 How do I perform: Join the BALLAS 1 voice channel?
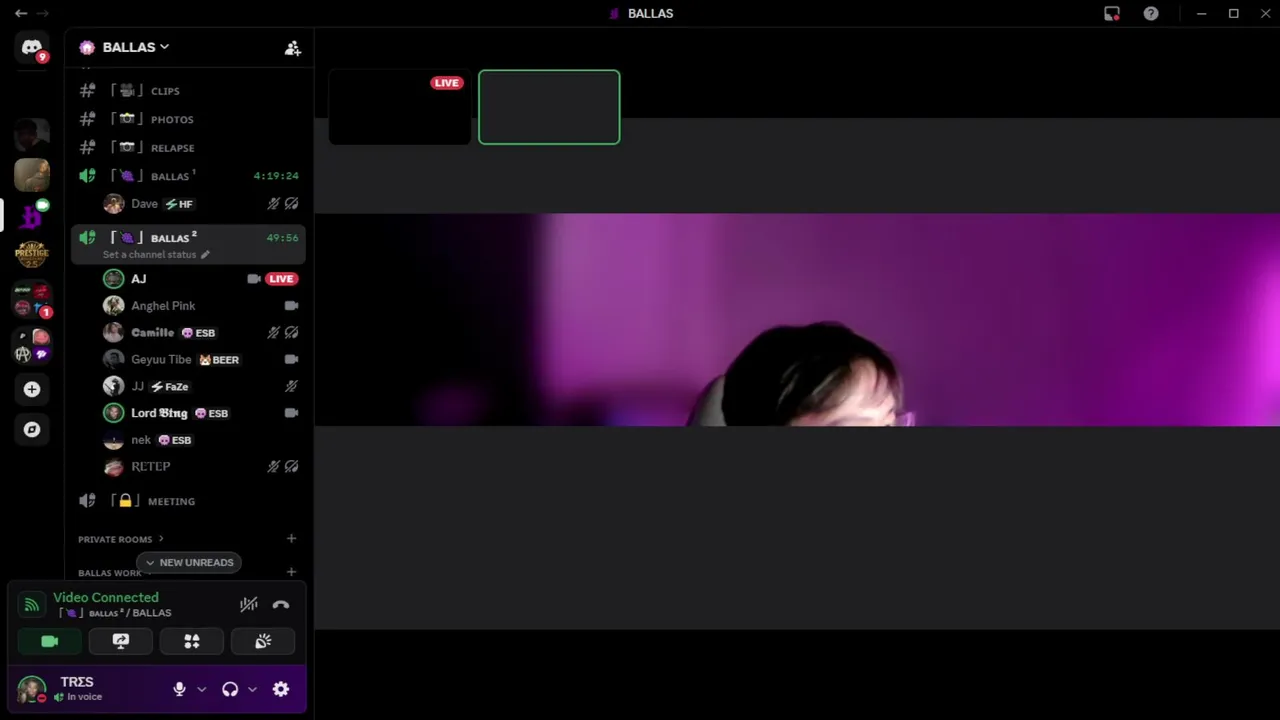click(188, 176)
